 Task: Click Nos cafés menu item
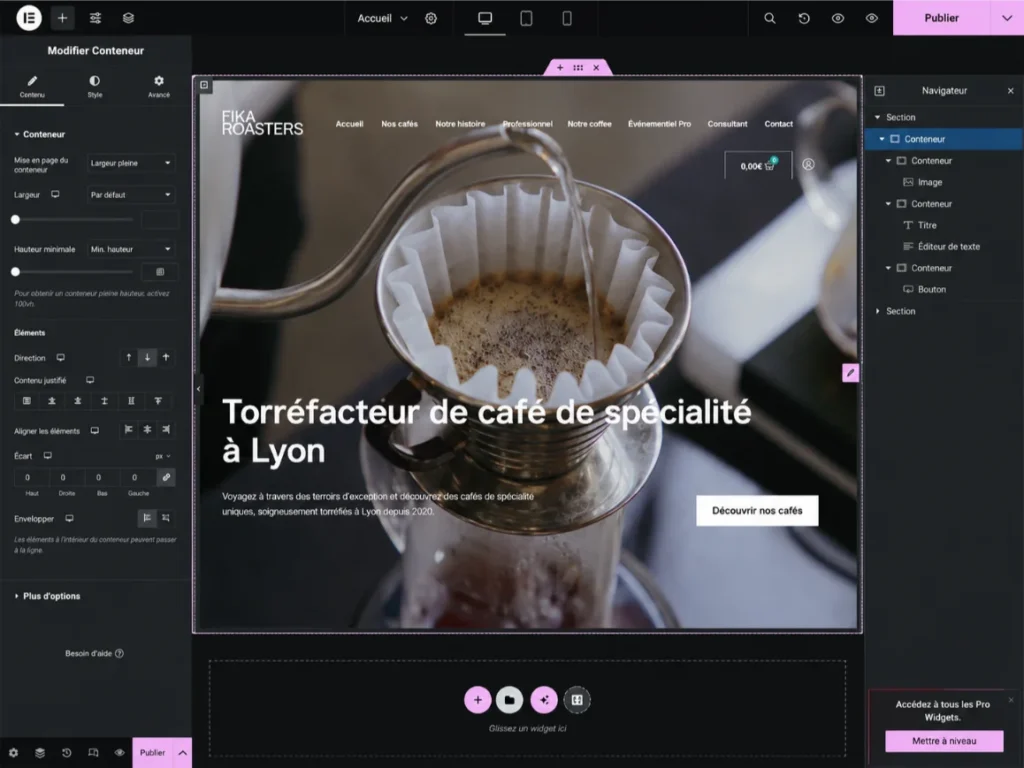pos(399,123)
